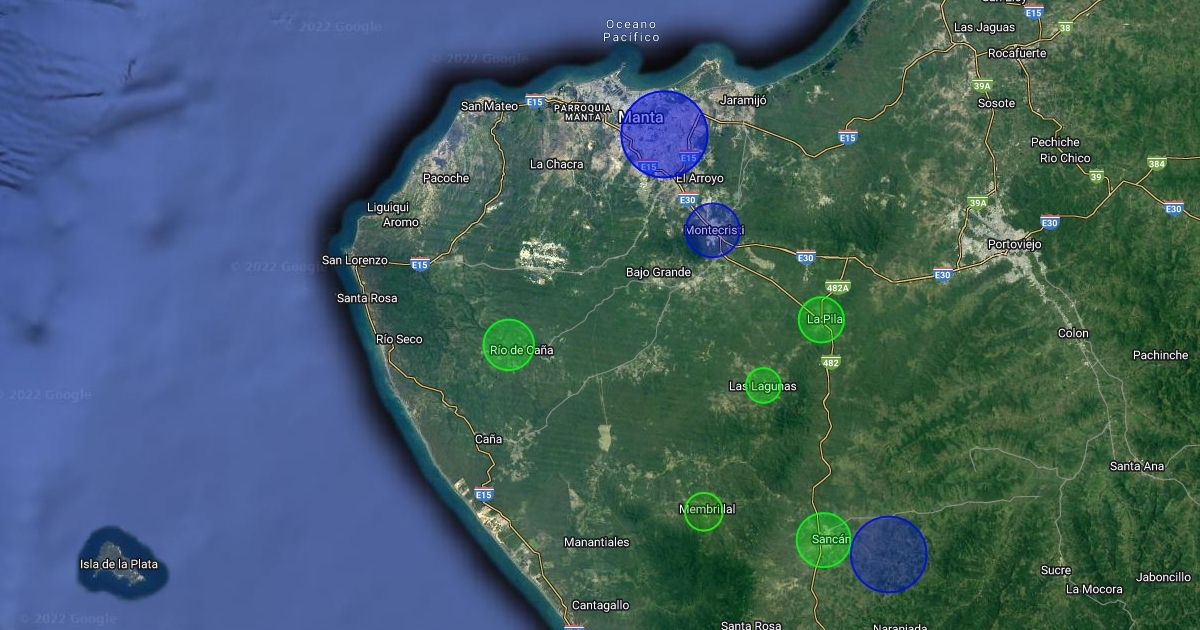The height and width of the screenshot is (630, 1200).
Task: Click the large blue circle over Manta
Action: [x=664, y=134]
